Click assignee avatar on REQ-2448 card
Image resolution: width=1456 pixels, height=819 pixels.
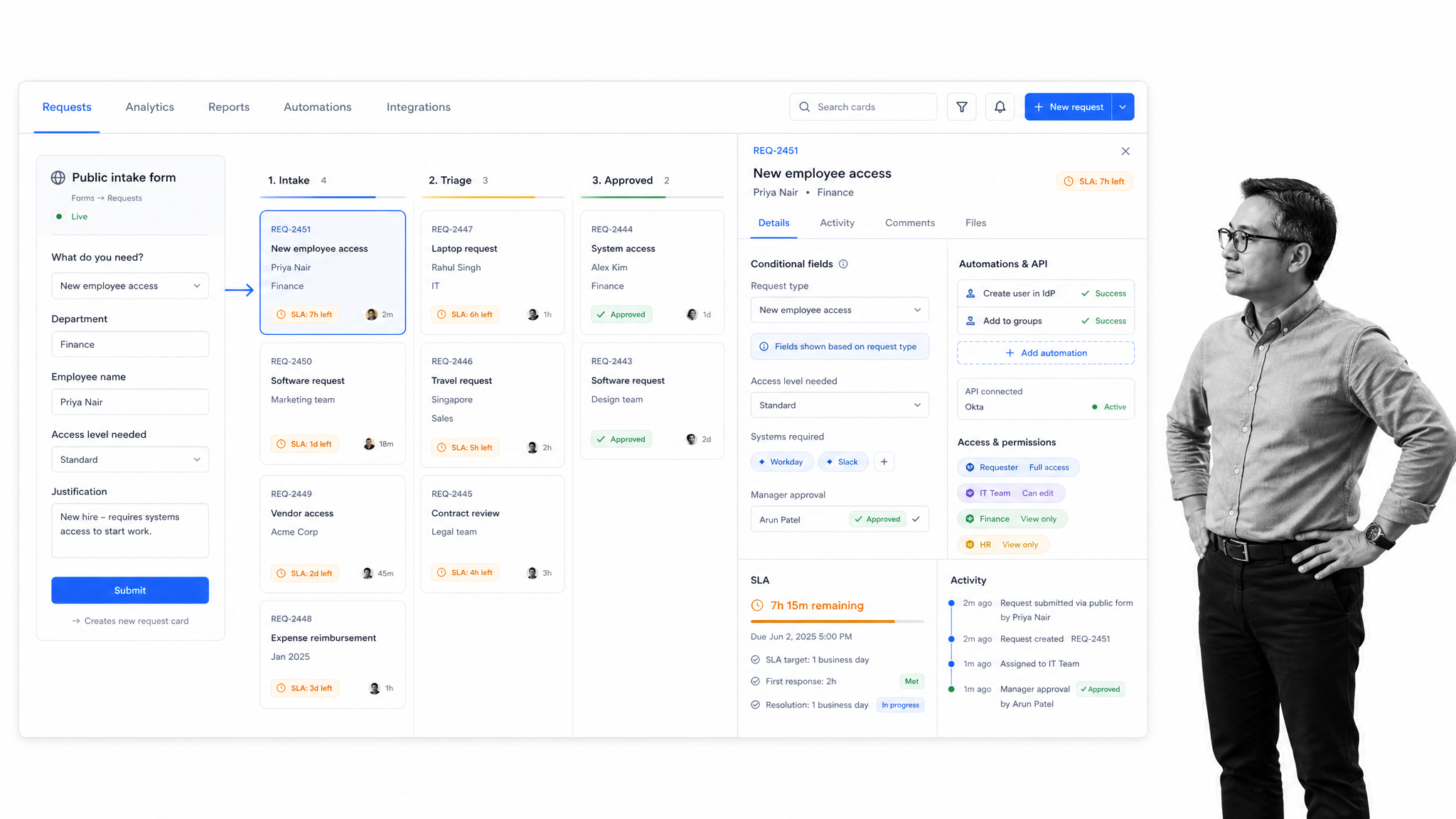(374, 688)
